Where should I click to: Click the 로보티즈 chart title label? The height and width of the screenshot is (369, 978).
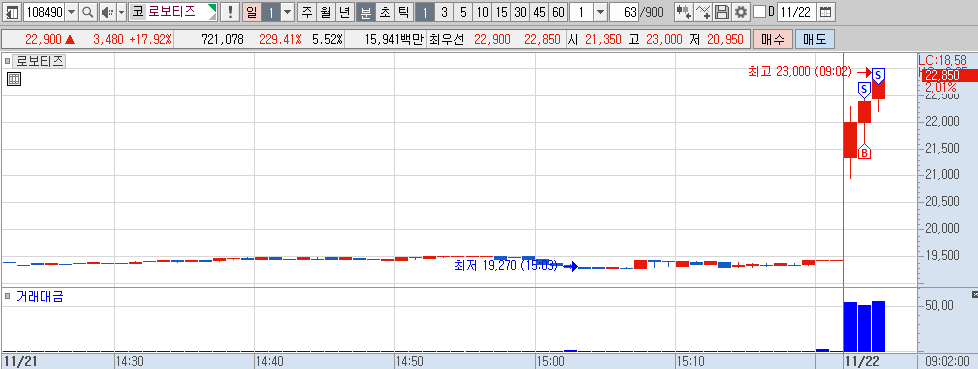[40, 62]
